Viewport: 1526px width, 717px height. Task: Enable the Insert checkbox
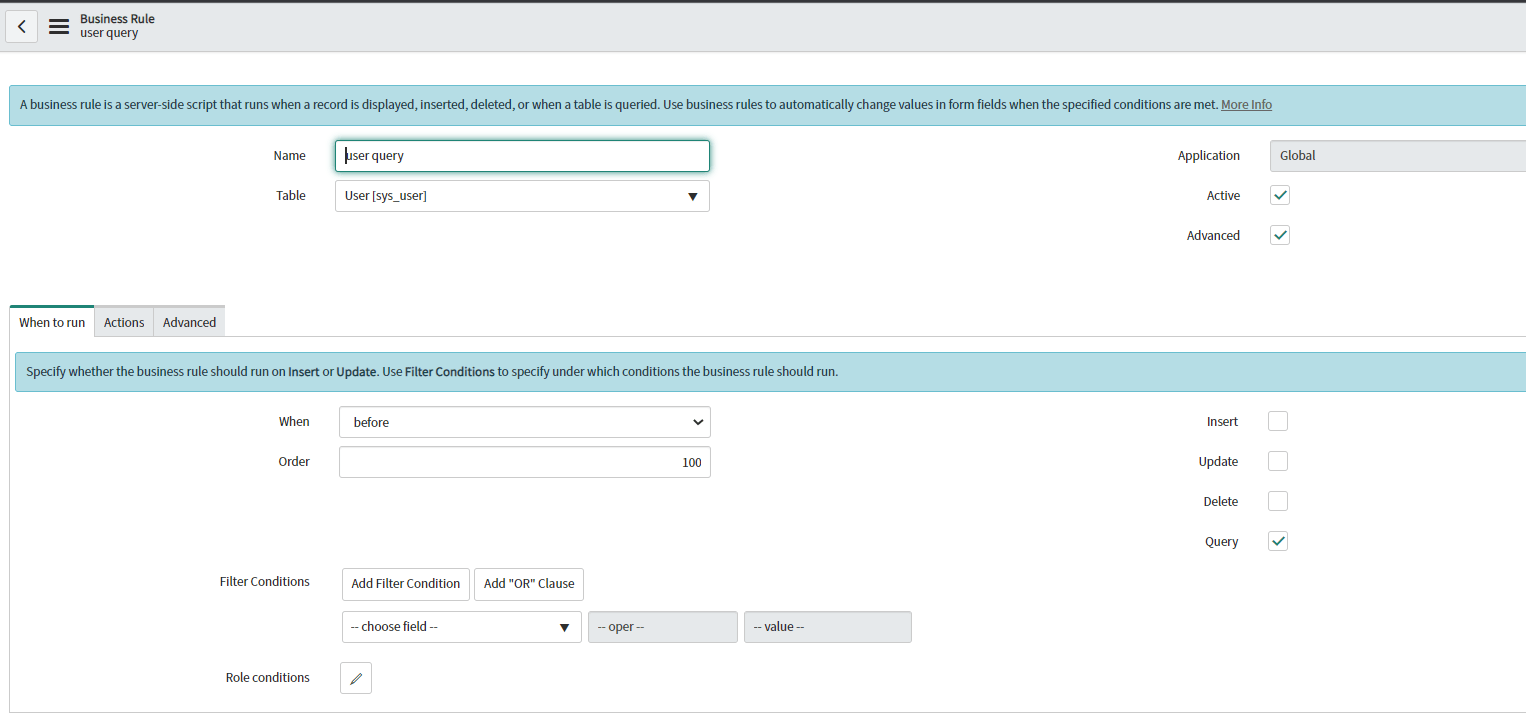(1278, 421)
